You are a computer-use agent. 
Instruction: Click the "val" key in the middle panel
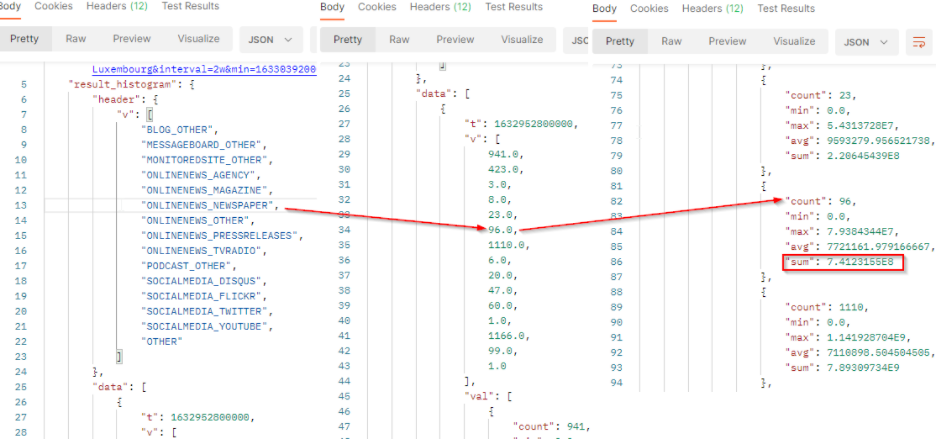click(x=478, y=396)
